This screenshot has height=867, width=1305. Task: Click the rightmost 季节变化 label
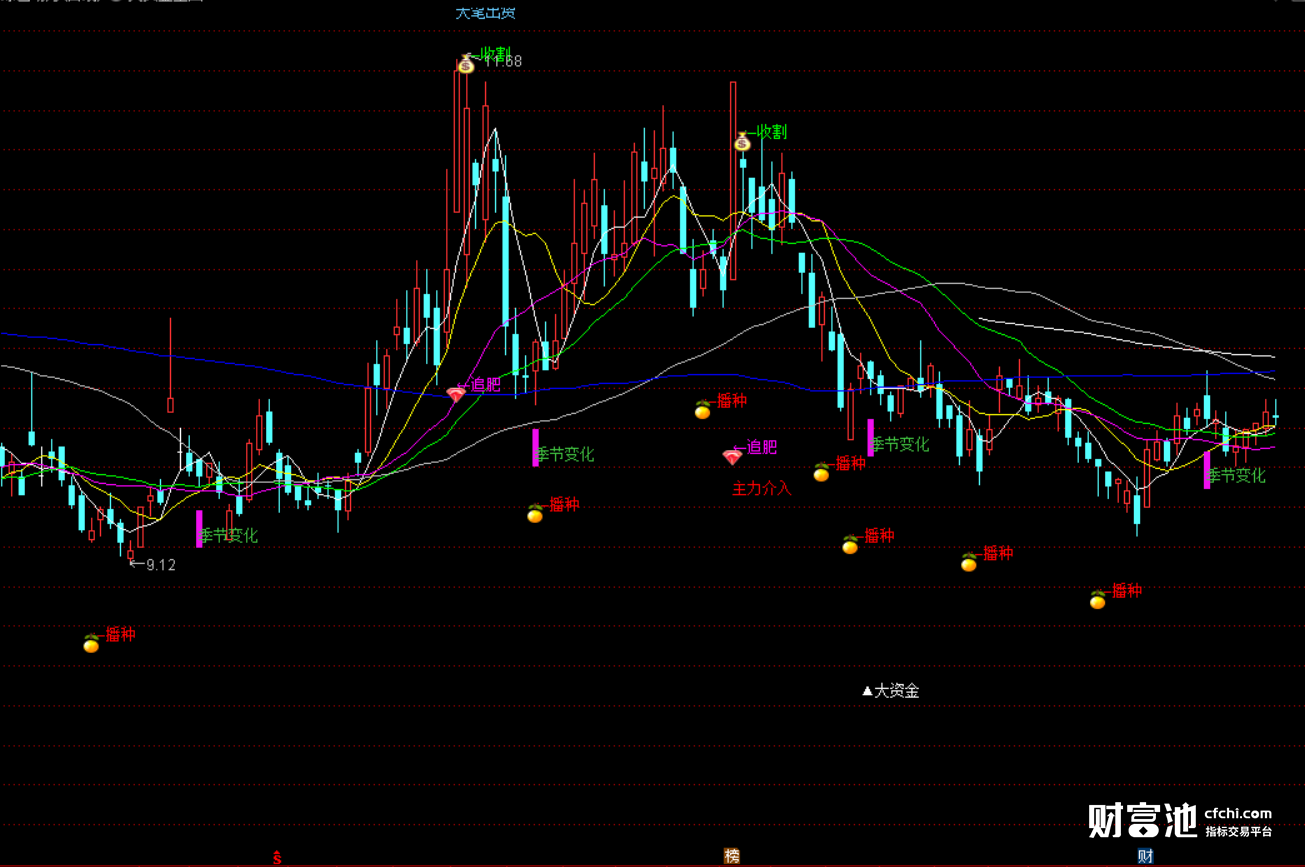pyautogui.click(x=1236, y=475)
